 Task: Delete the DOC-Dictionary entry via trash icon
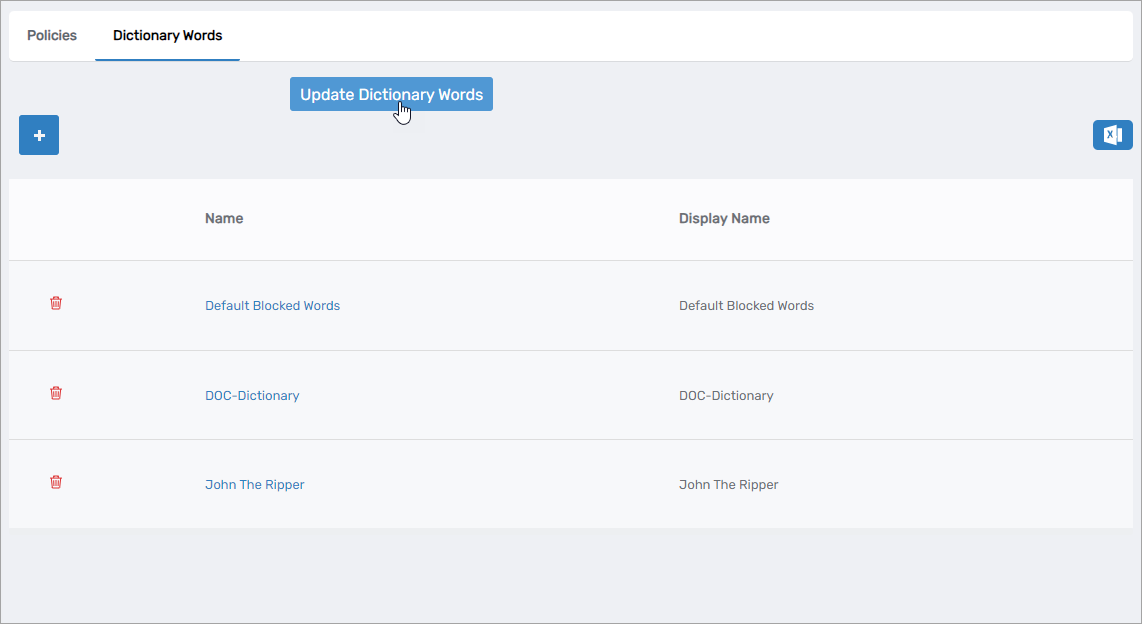coord(56,393)
